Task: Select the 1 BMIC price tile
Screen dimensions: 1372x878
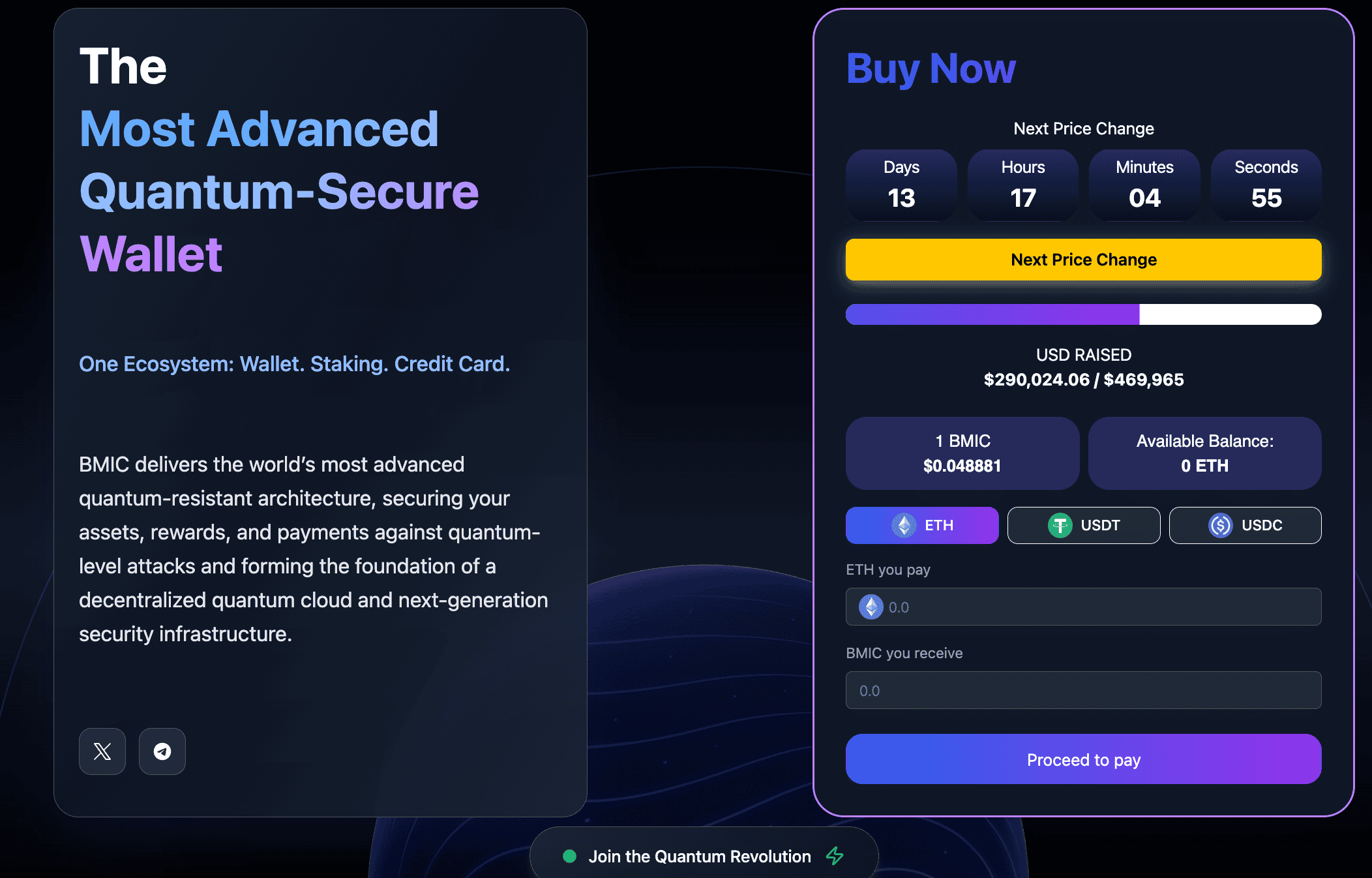Action: (962, 453)
